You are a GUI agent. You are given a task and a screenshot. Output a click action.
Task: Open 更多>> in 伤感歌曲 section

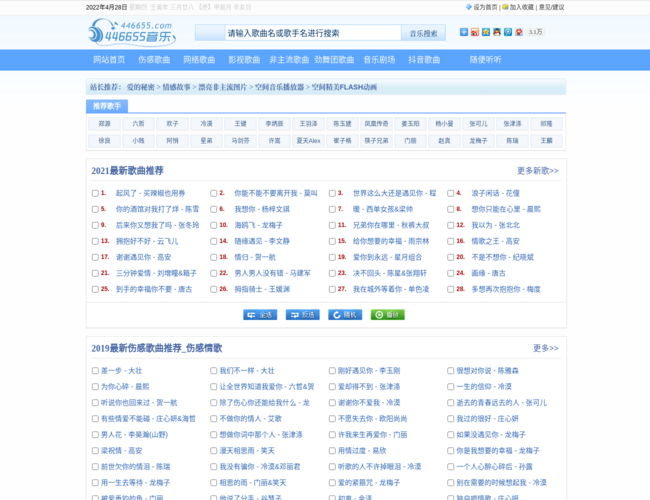click(546, 348)
